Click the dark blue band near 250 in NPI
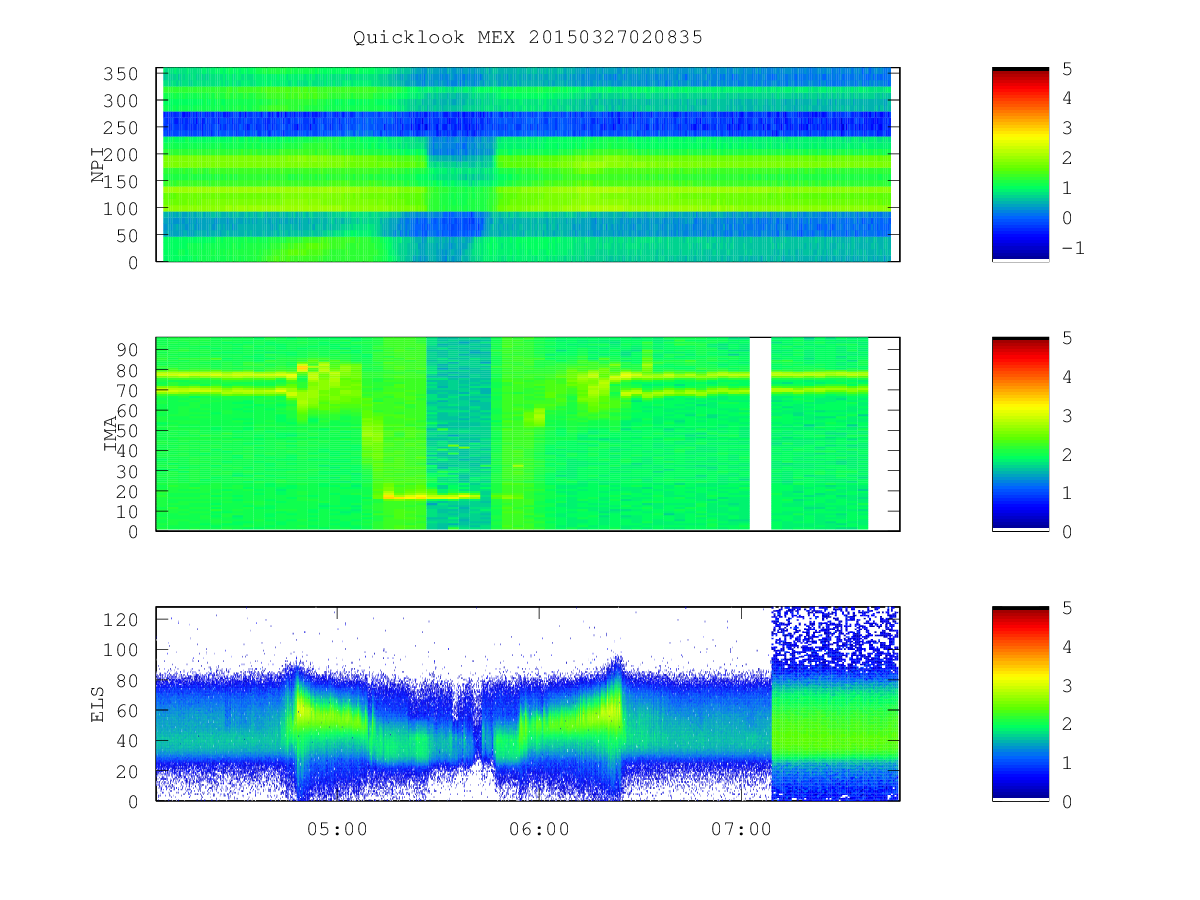The image size is (1200, 900). pyautogui.click(x=527, y=124)
